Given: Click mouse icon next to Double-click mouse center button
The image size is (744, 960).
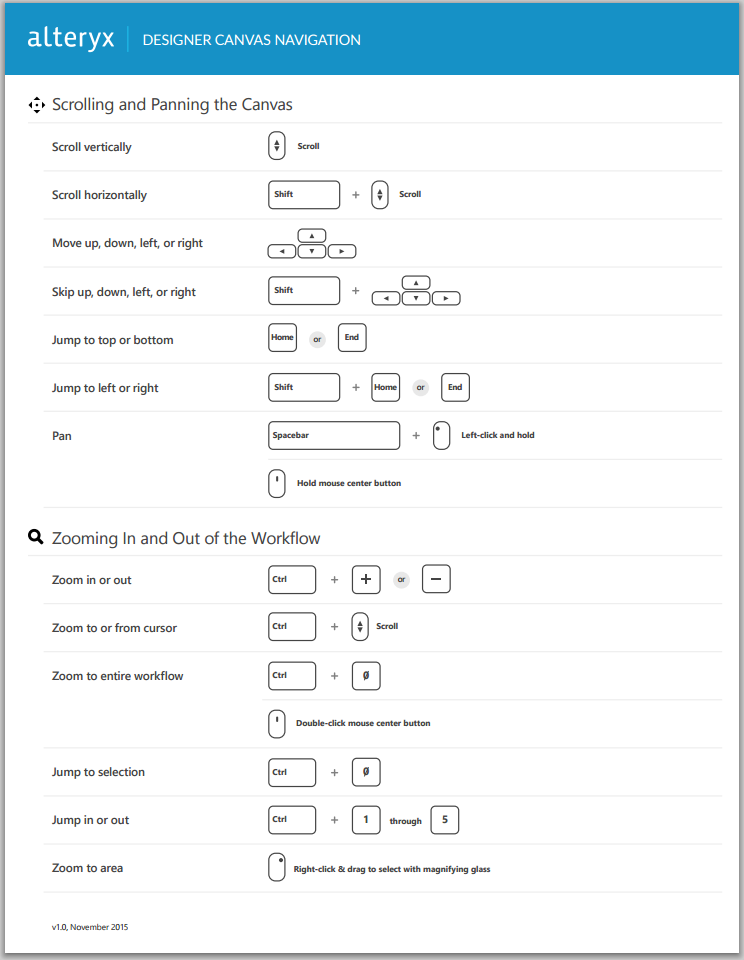Looking at the screenshot, I should (x=277, y=723).
